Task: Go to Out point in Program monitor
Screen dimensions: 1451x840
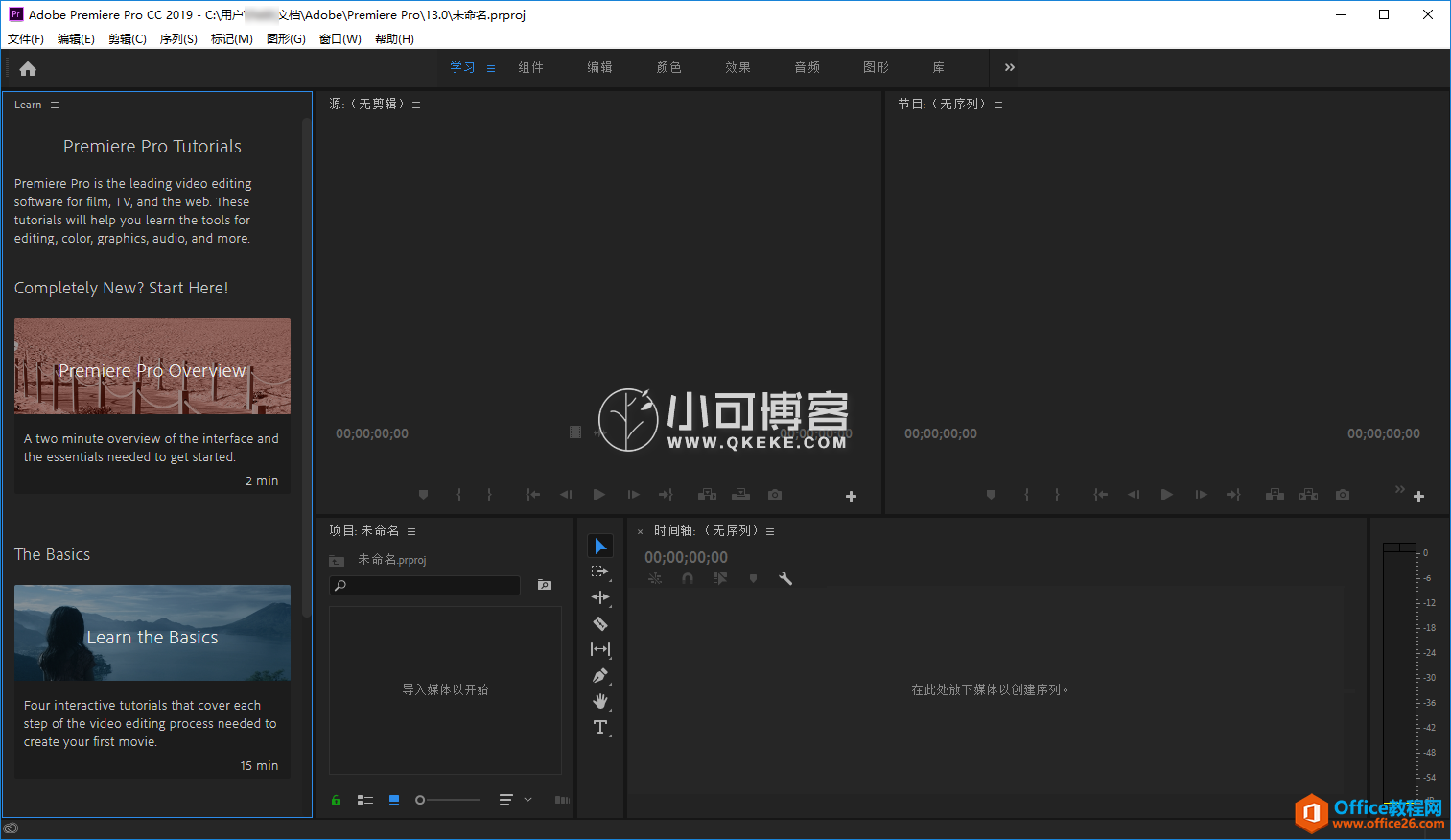Action: tap(1233, 495)
